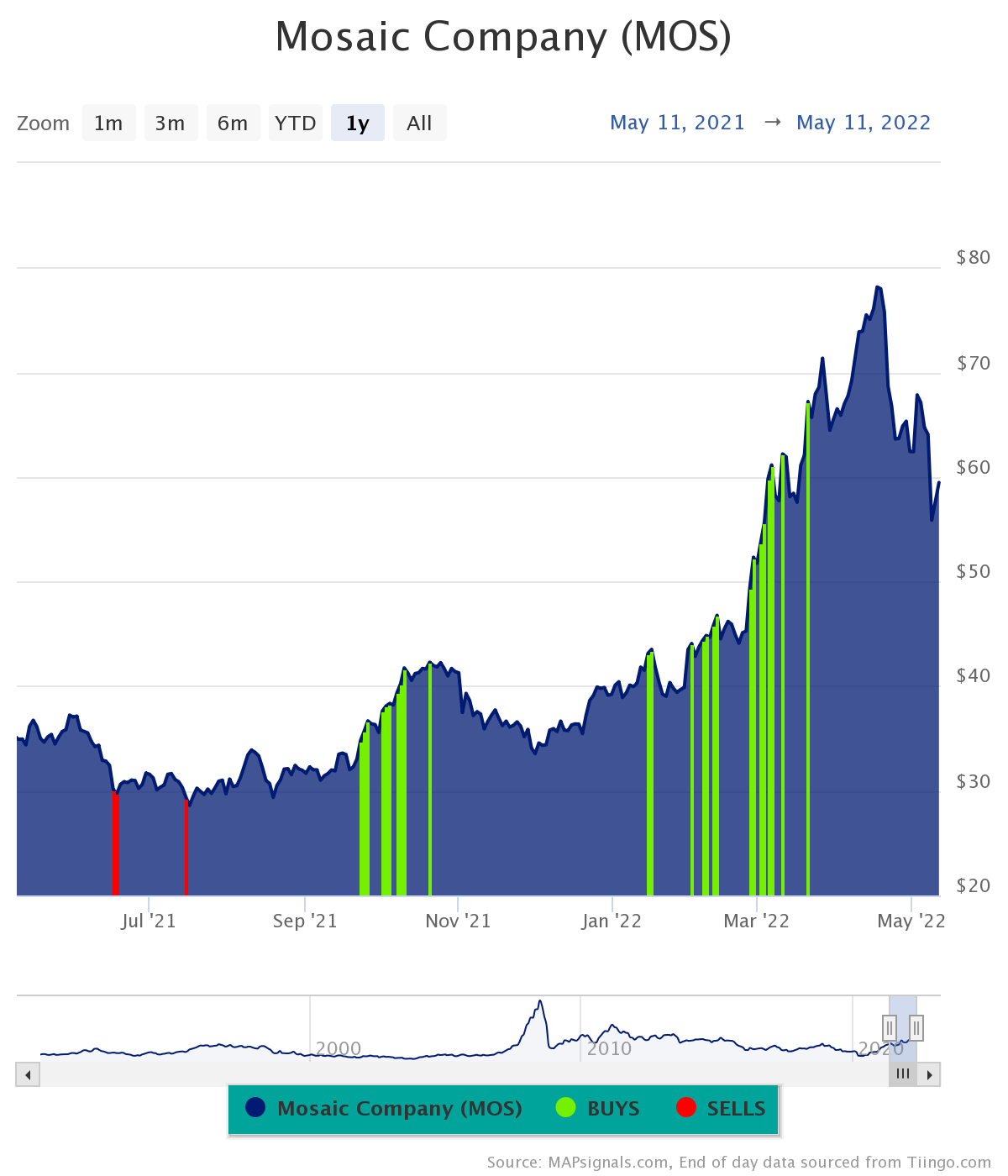The image size is (1008, 1176).
Task: Edit the May 11, 2021 start date
Action: tap(678, 123)
